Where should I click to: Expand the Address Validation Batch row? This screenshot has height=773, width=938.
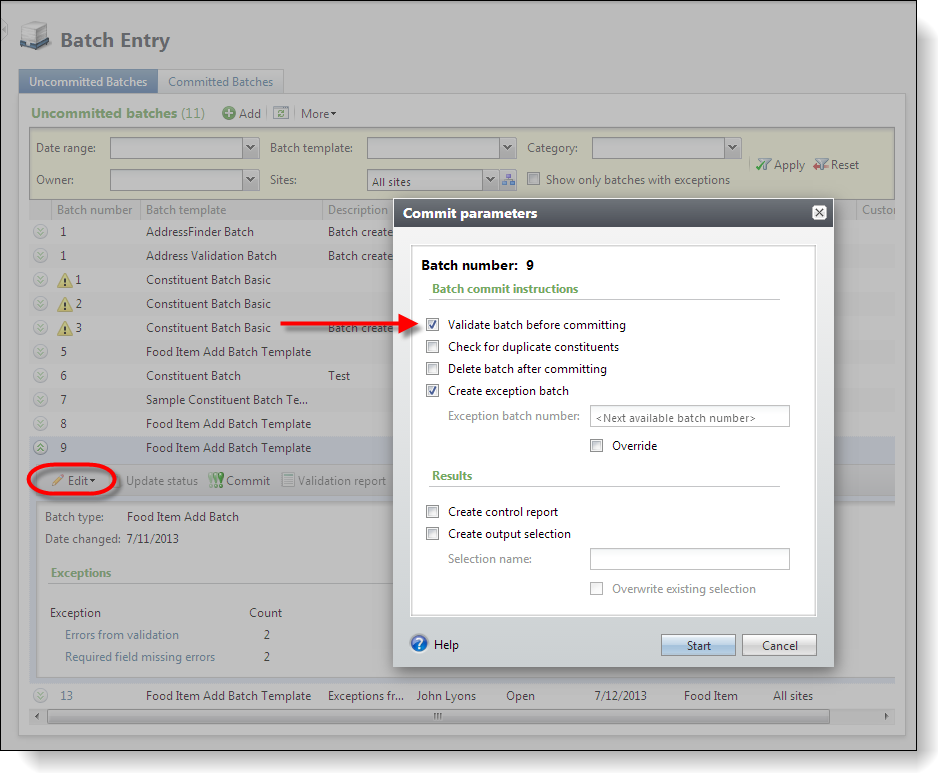pyautogui.click(x=40, y=255)
